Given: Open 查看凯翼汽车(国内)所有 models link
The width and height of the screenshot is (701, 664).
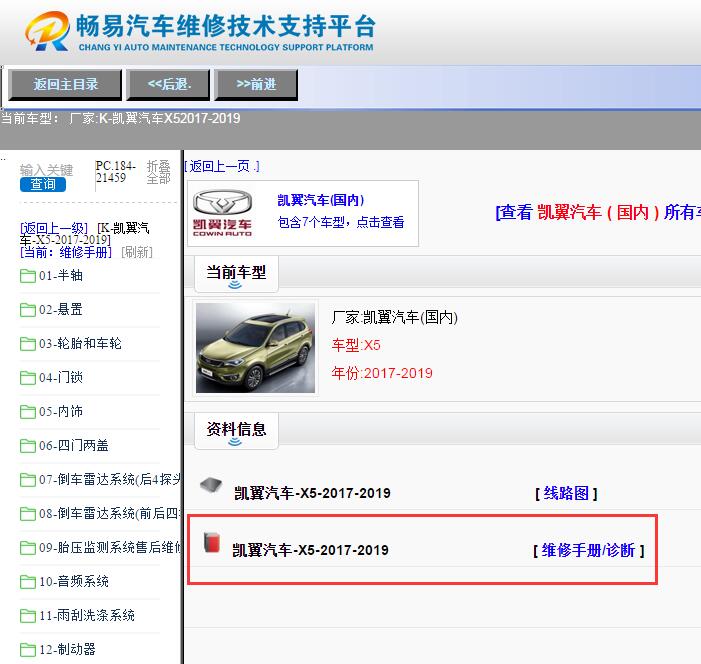Looking at the screenshot, I should 598,212.
